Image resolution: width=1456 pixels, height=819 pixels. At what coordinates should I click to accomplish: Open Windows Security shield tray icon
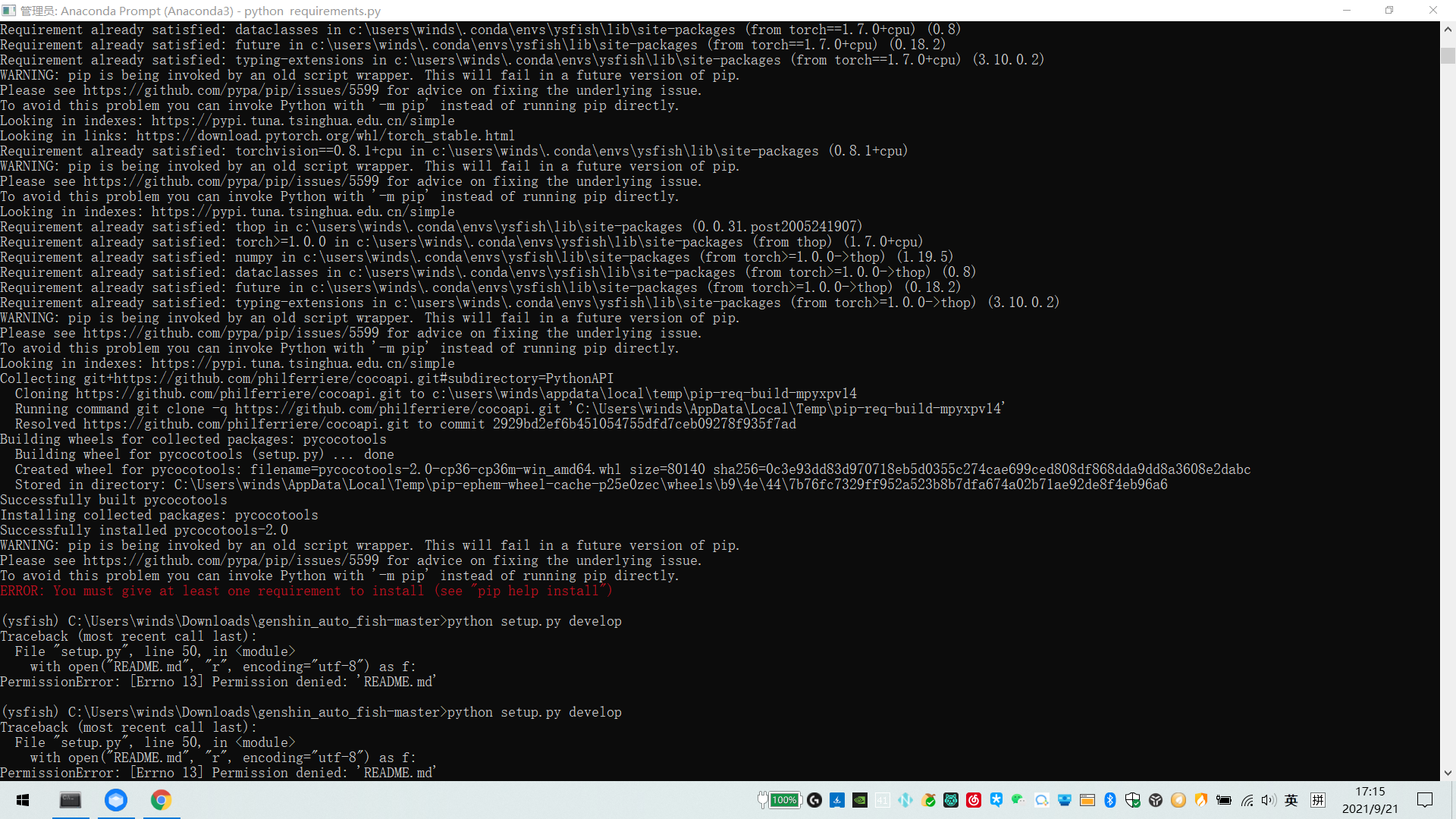point(1133,800)
